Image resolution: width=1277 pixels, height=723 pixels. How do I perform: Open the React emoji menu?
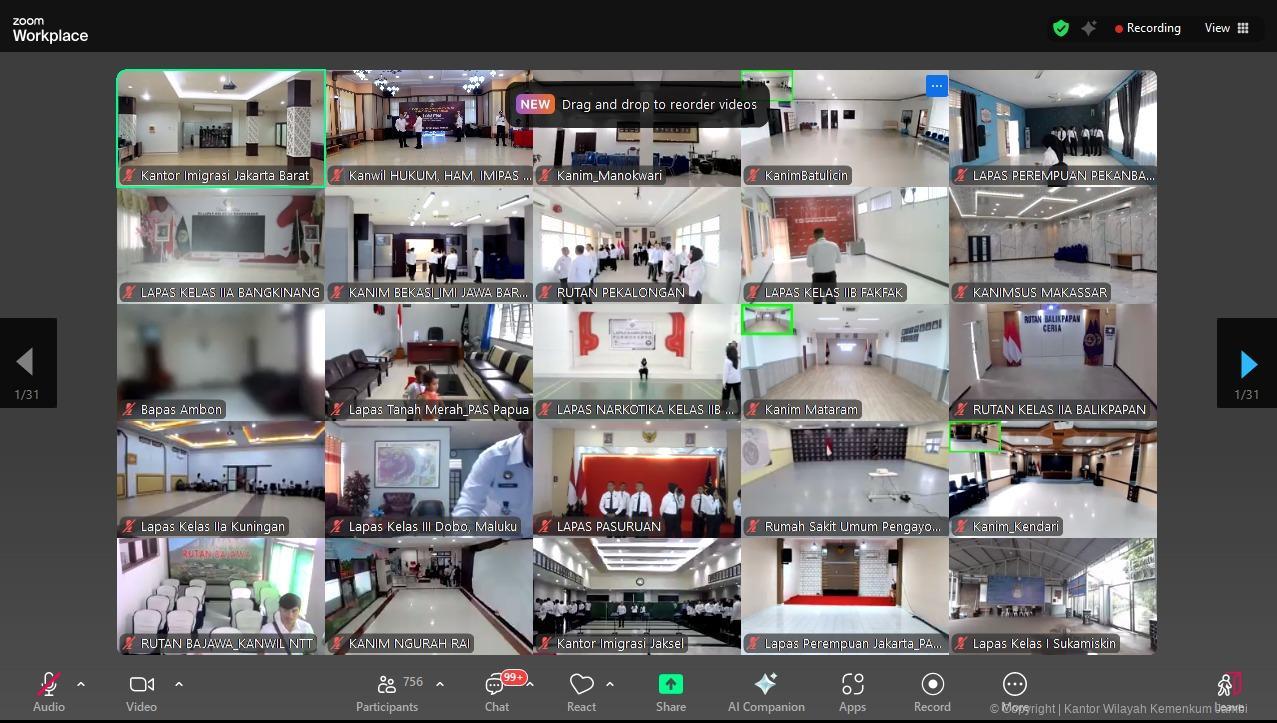click(581, 691)
